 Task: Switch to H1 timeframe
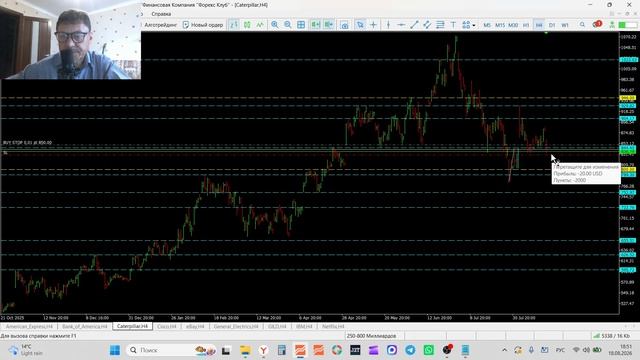(x=526, y=25)
